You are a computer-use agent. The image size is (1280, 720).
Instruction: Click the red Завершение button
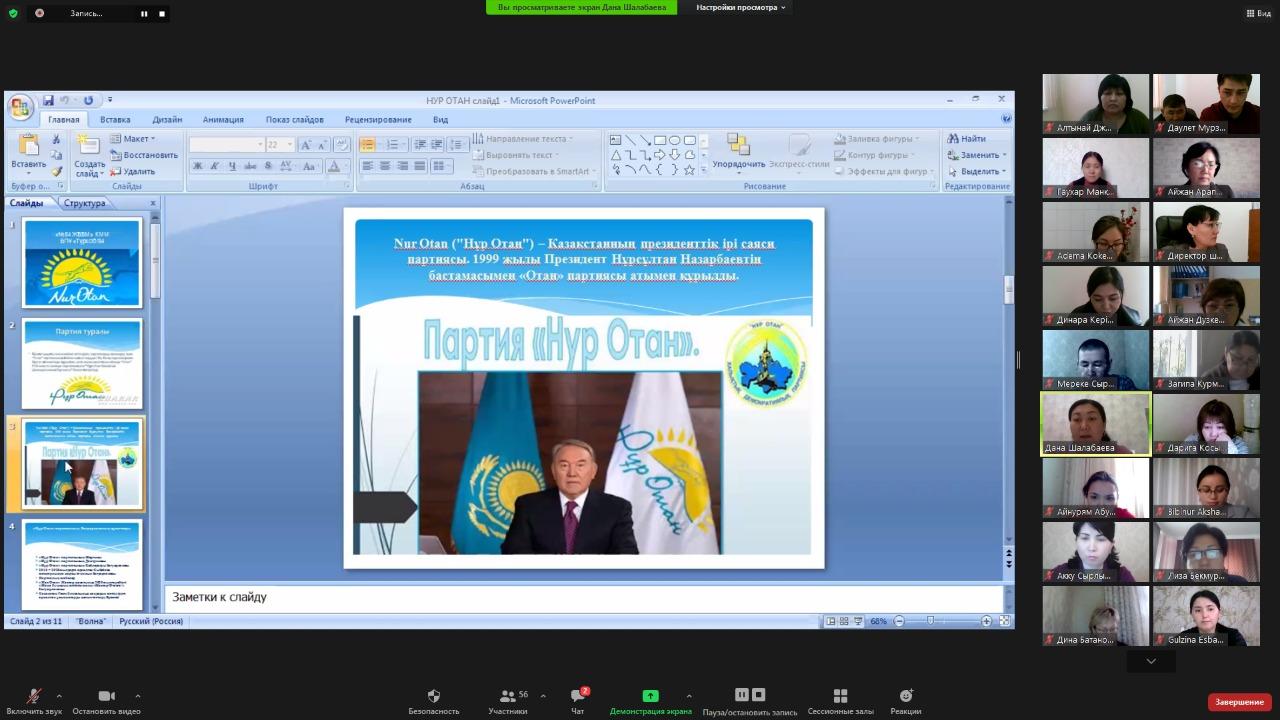click(1239, 702)
